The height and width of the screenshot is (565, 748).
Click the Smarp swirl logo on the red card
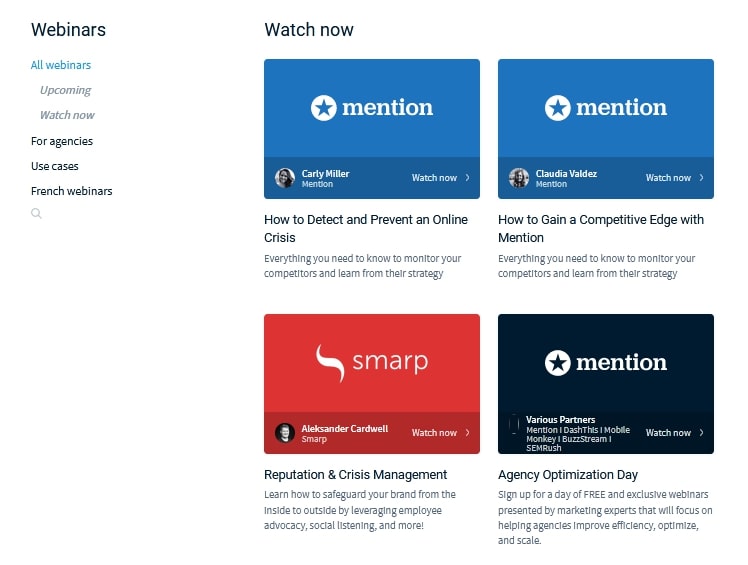click(330, 363)
